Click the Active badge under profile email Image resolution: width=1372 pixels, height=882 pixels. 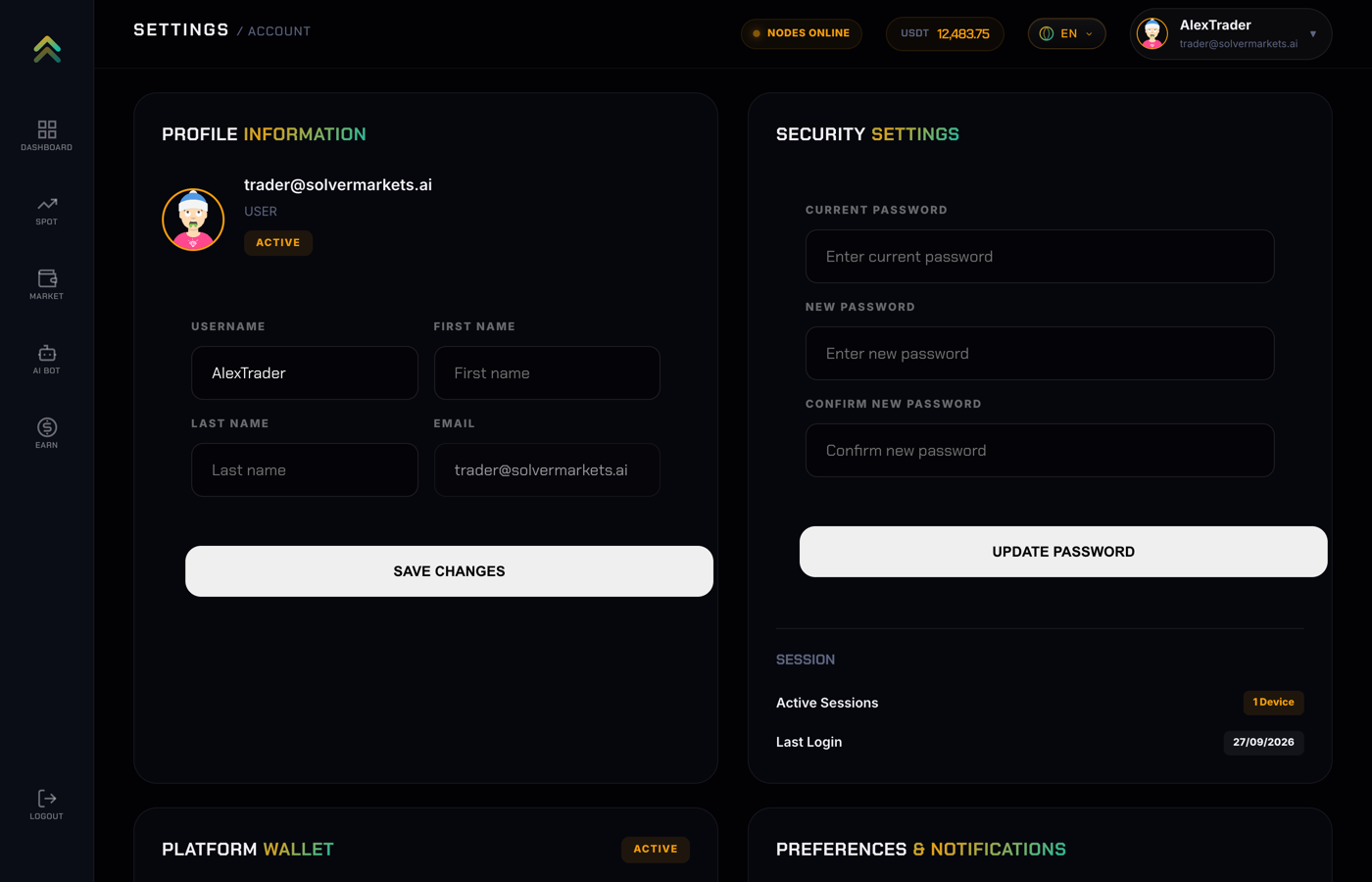point(278,243)
